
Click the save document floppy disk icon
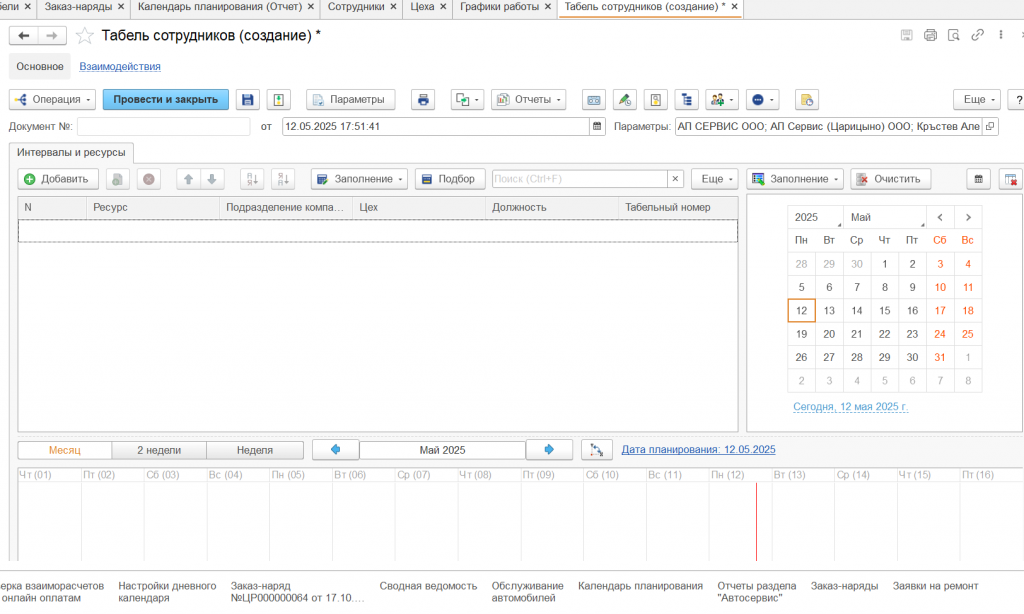pos(248,100)
